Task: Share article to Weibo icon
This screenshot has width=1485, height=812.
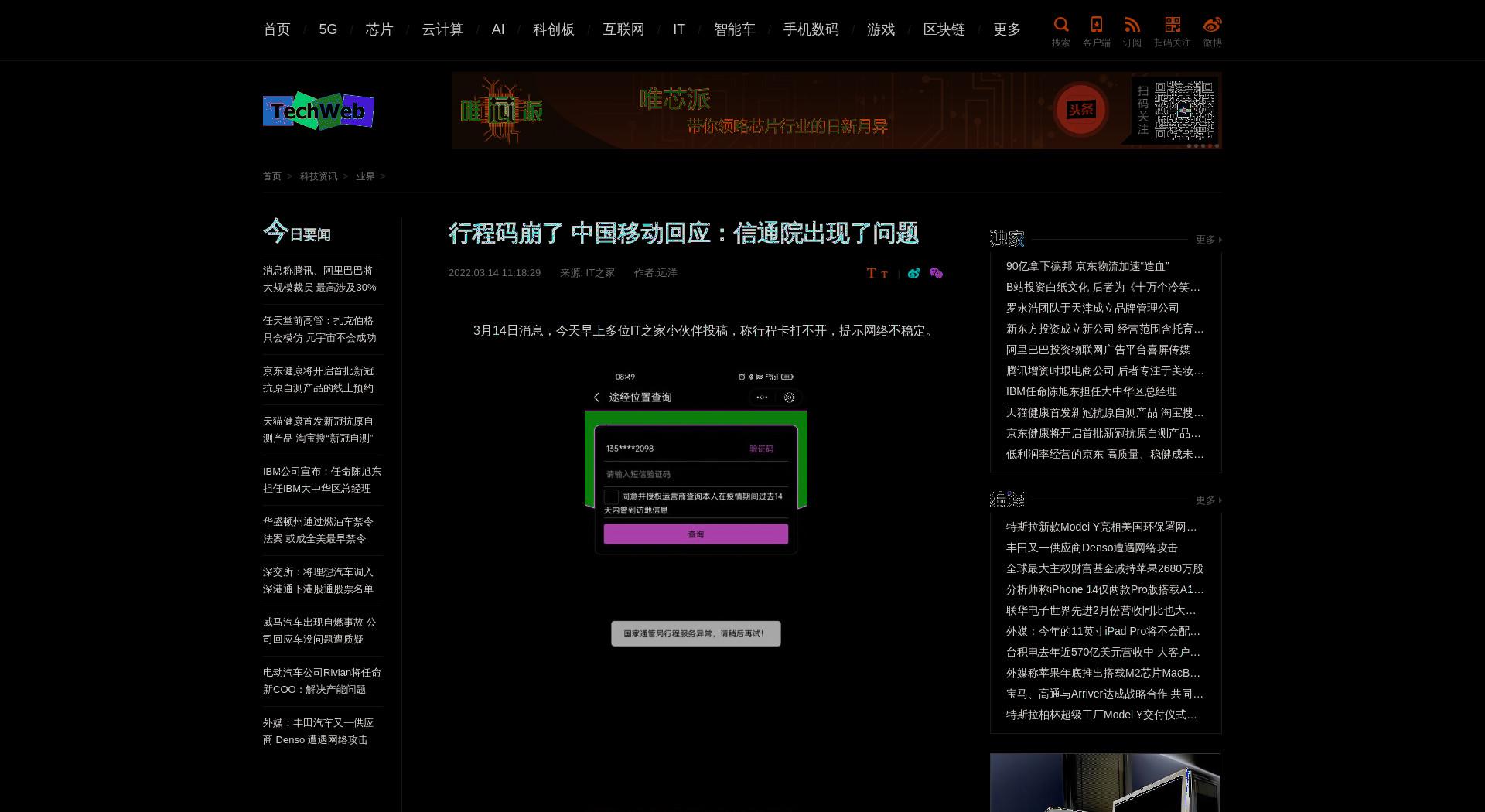Action: tap(914, 273)
